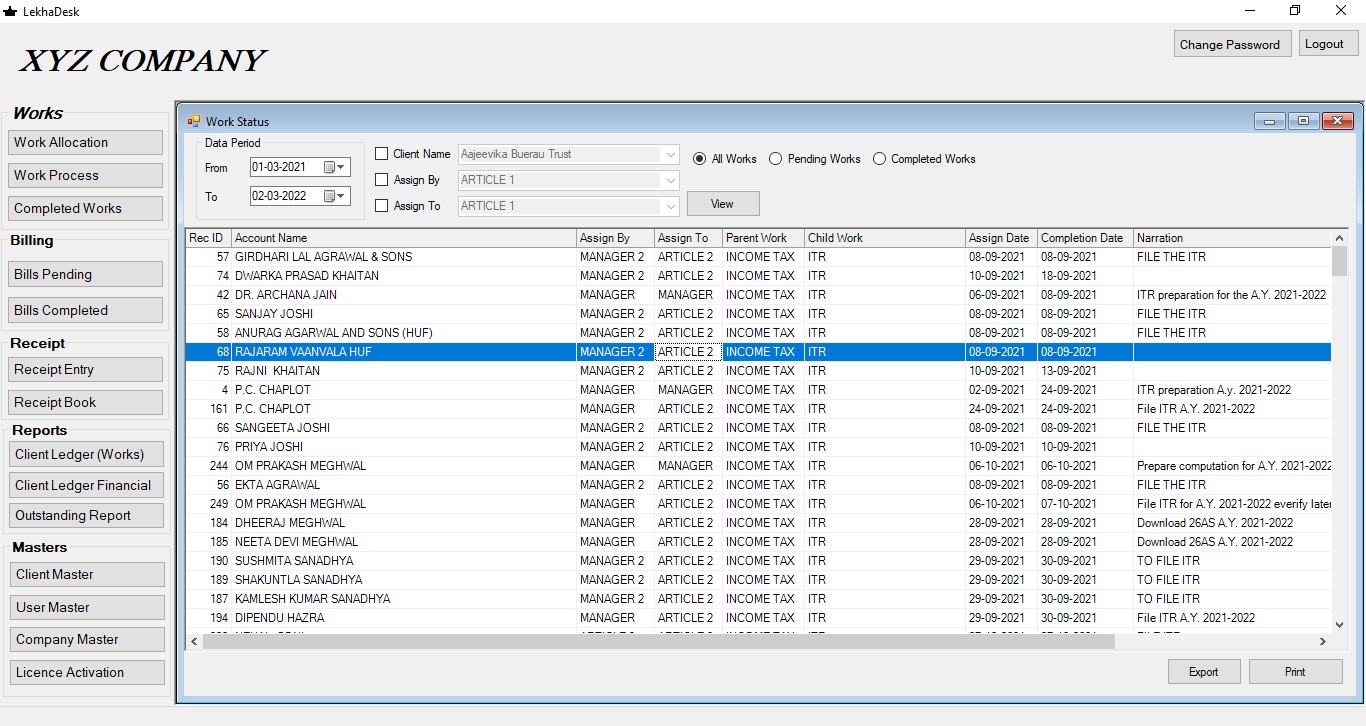Click the Work Status window icon

coord(194,121)
